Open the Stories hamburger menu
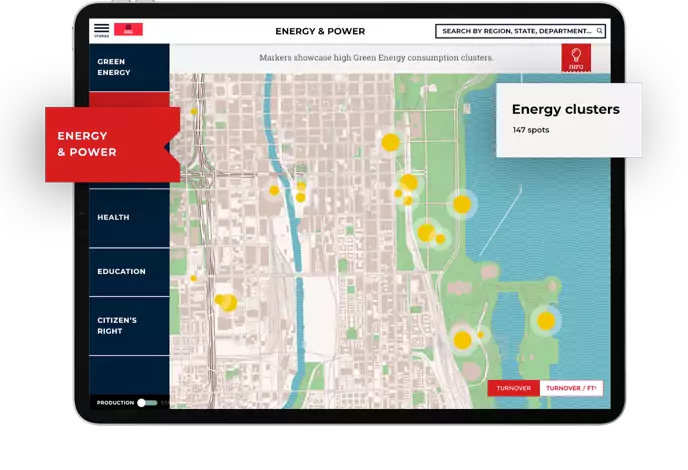 [101, 30]
